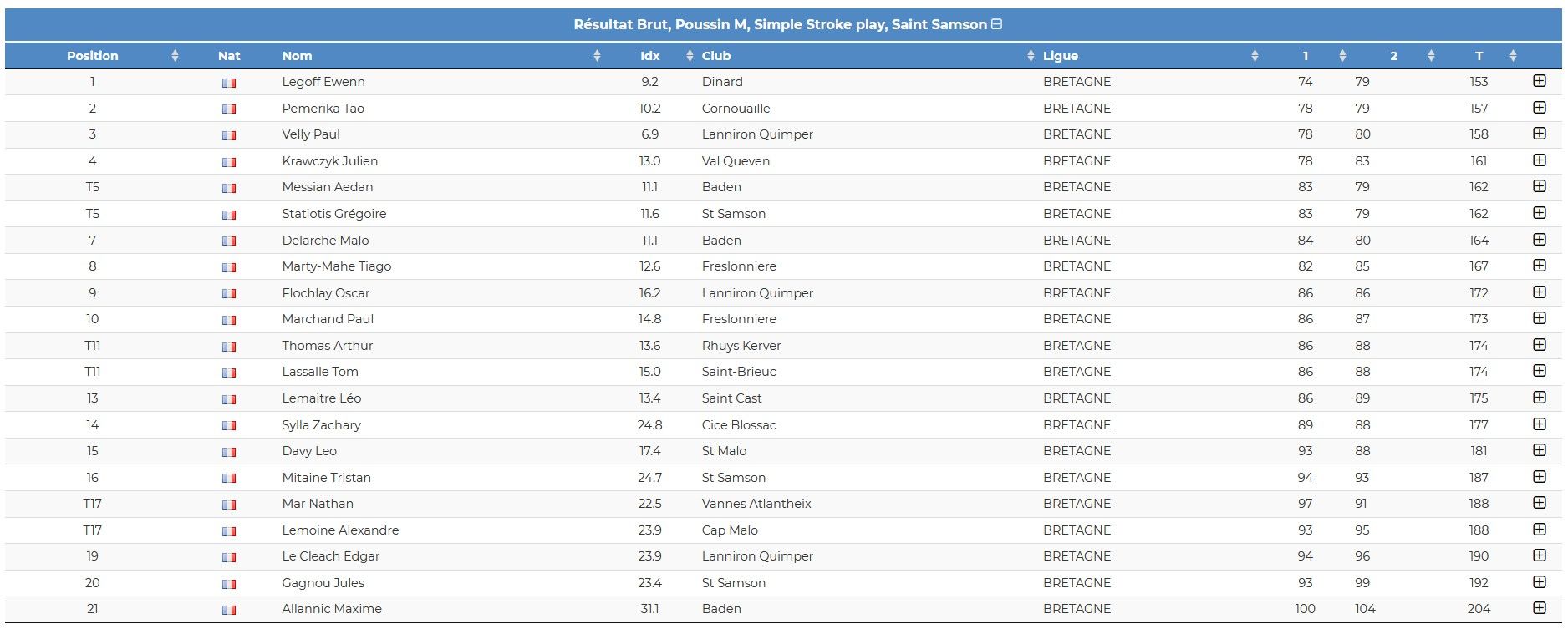Expand details for Delarche Malo
Screen dimensions: 1568x629
point(1540,240)
